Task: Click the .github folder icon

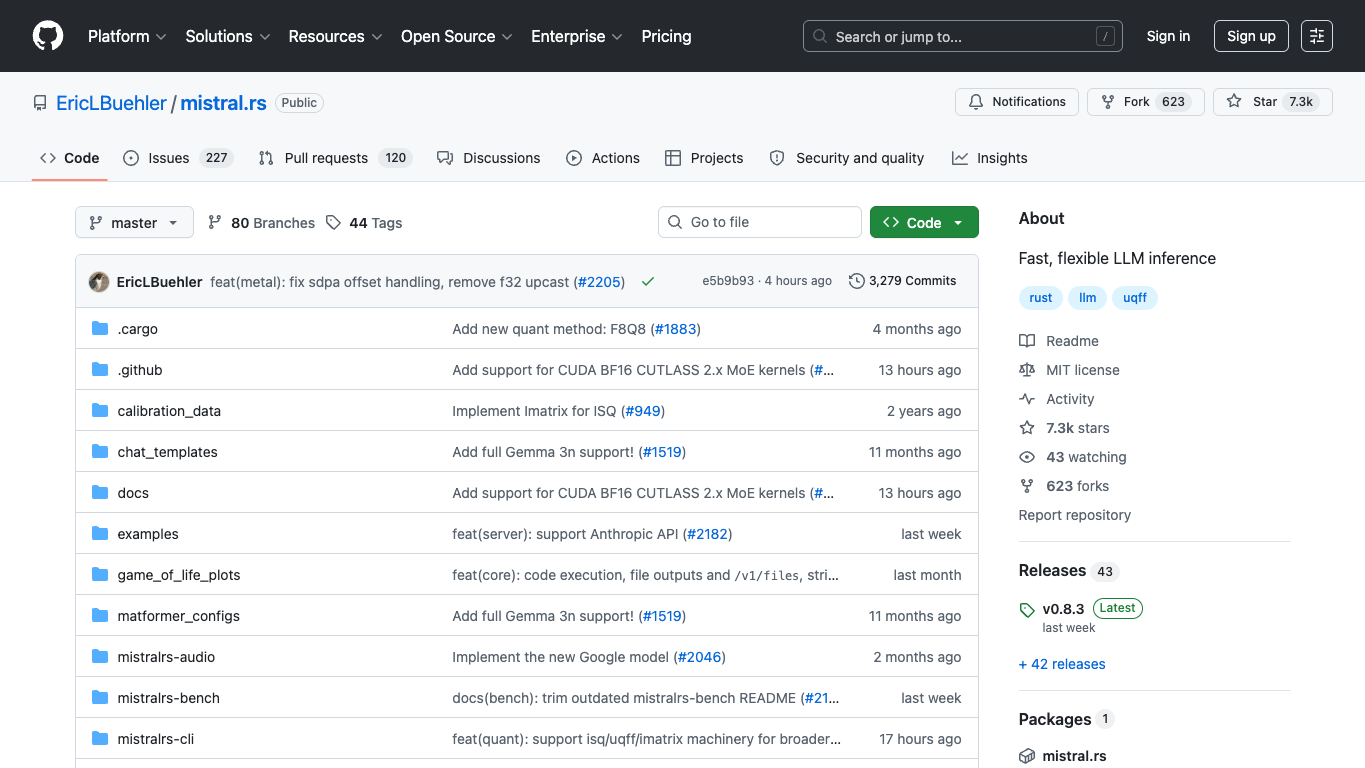Action: pos(100,370)
